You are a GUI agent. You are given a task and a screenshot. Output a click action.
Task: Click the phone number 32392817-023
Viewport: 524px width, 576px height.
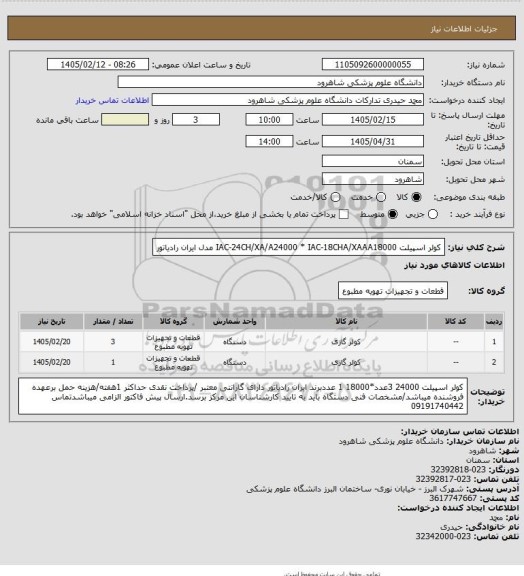(444, 479)
